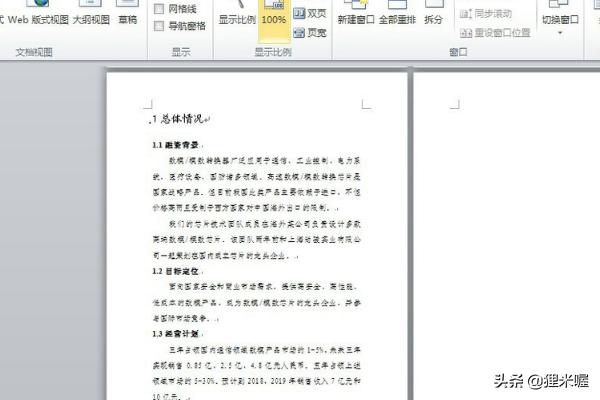
Task: Toggle the 导航窗格 navigation pane checkbox
Action: tap(159, 26)
